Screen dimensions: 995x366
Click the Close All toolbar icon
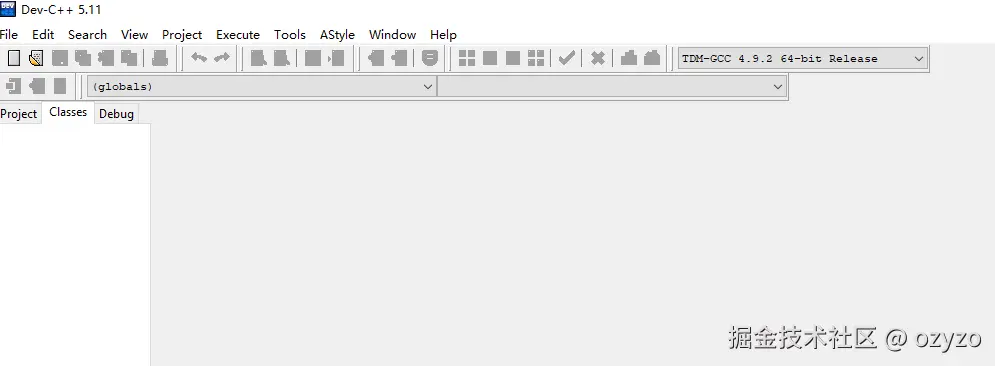tap(129, 58)
